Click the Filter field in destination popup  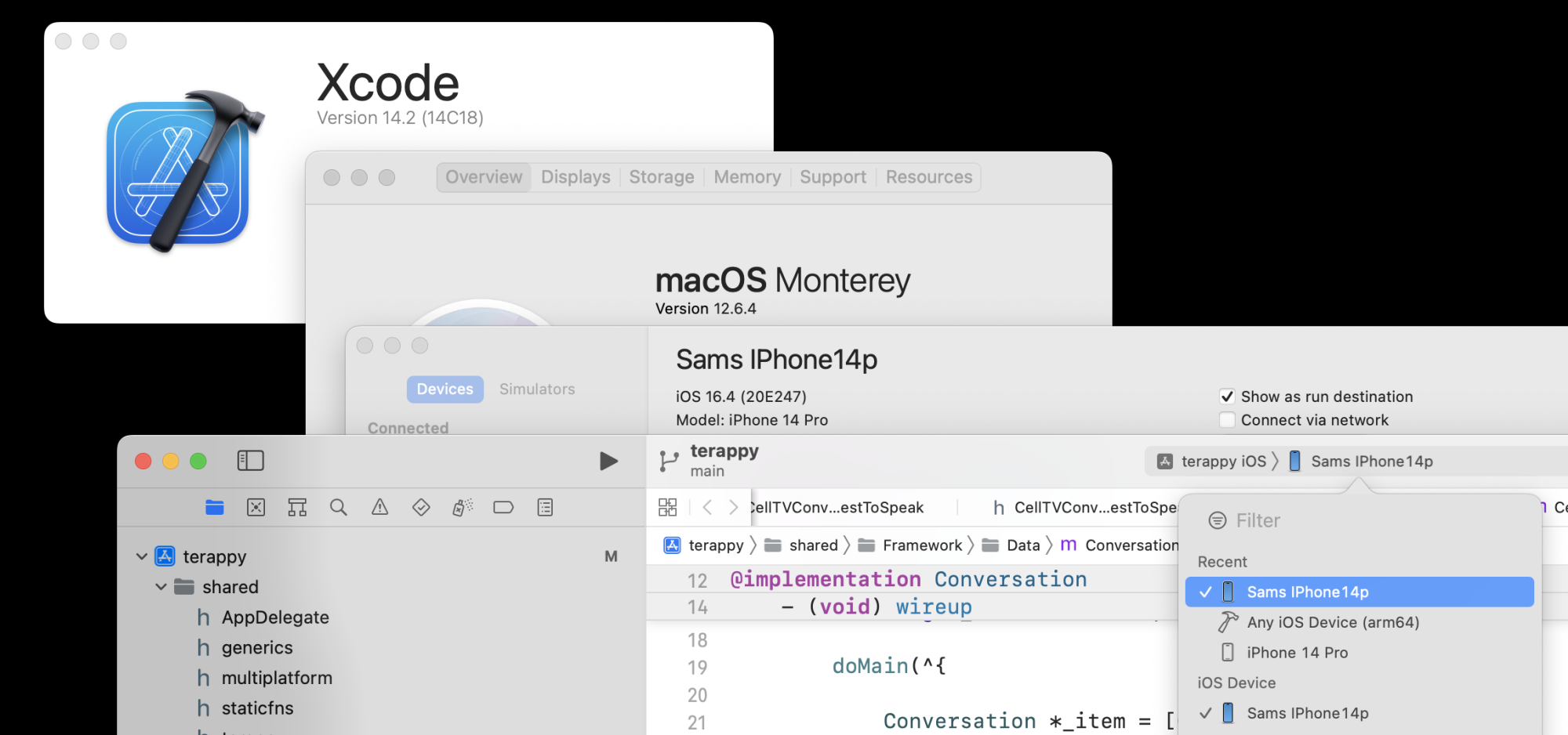pyautogui.click(x=1359, y=520)
